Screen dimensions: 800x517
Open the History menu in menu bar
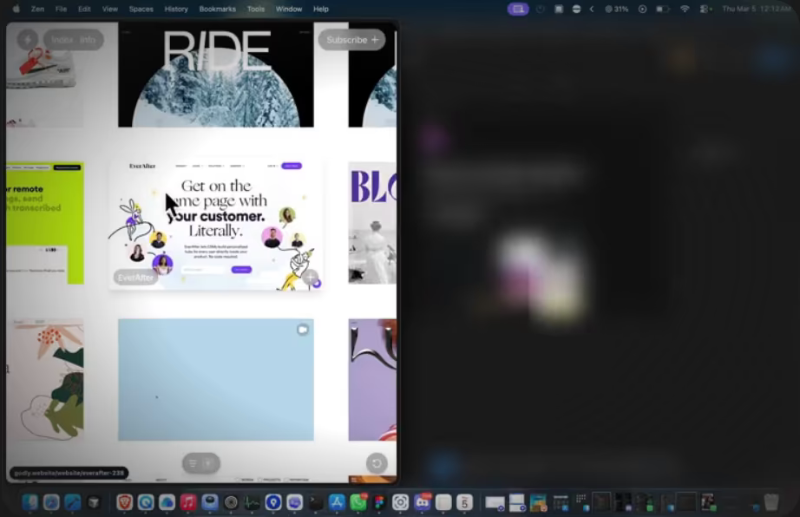[176, 9]
